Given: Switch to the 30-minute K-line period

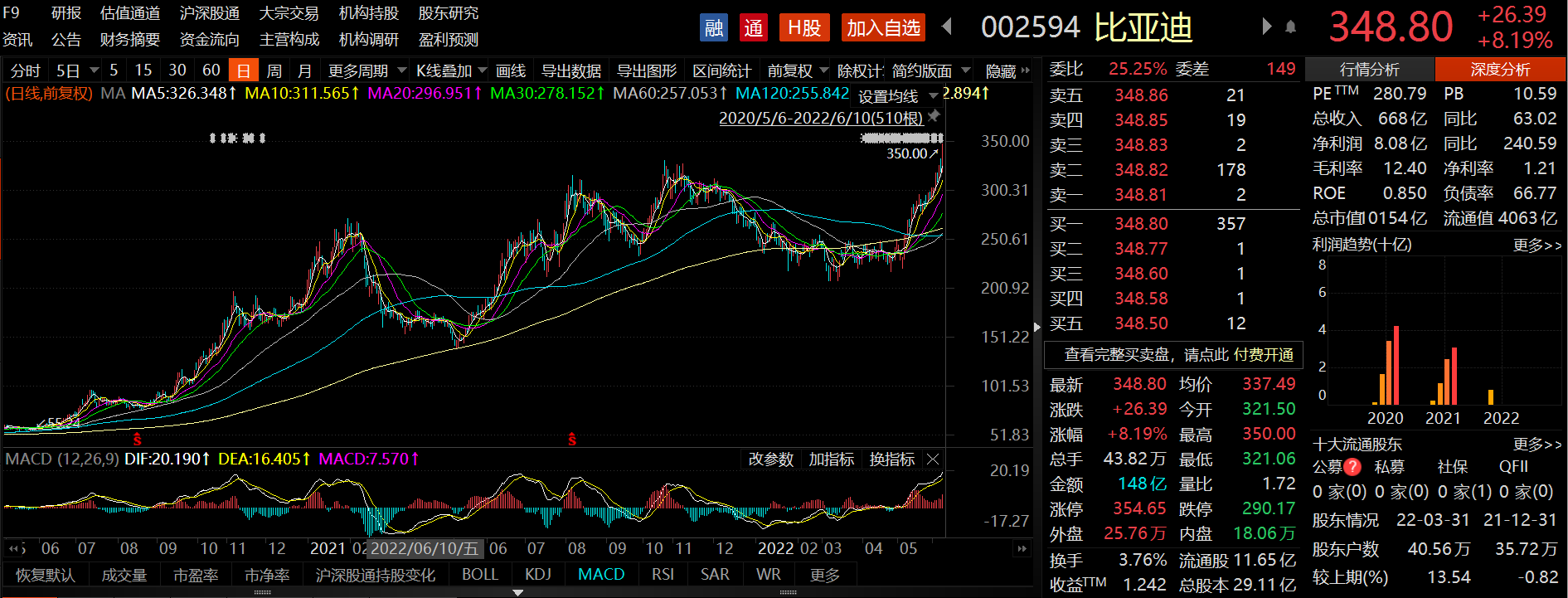Looking at the screenshot, I should coord(177,70).
